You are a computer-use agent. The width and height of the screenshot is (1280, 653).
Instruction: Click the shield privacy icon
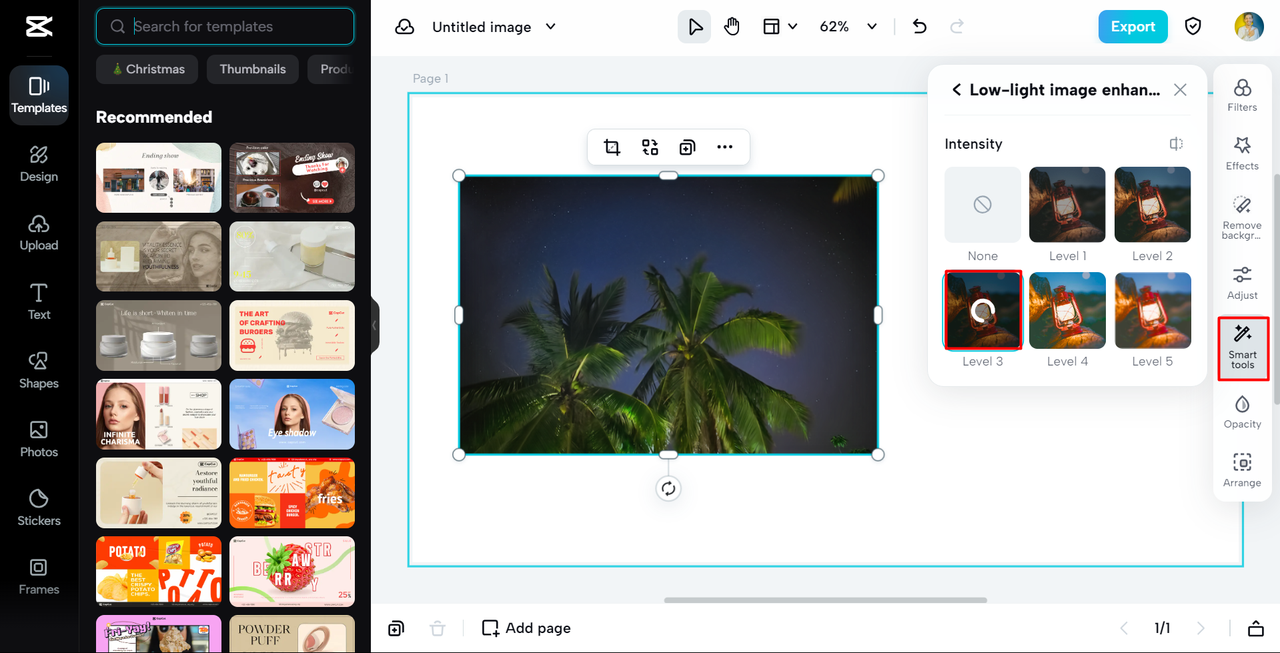[1193, 27]
